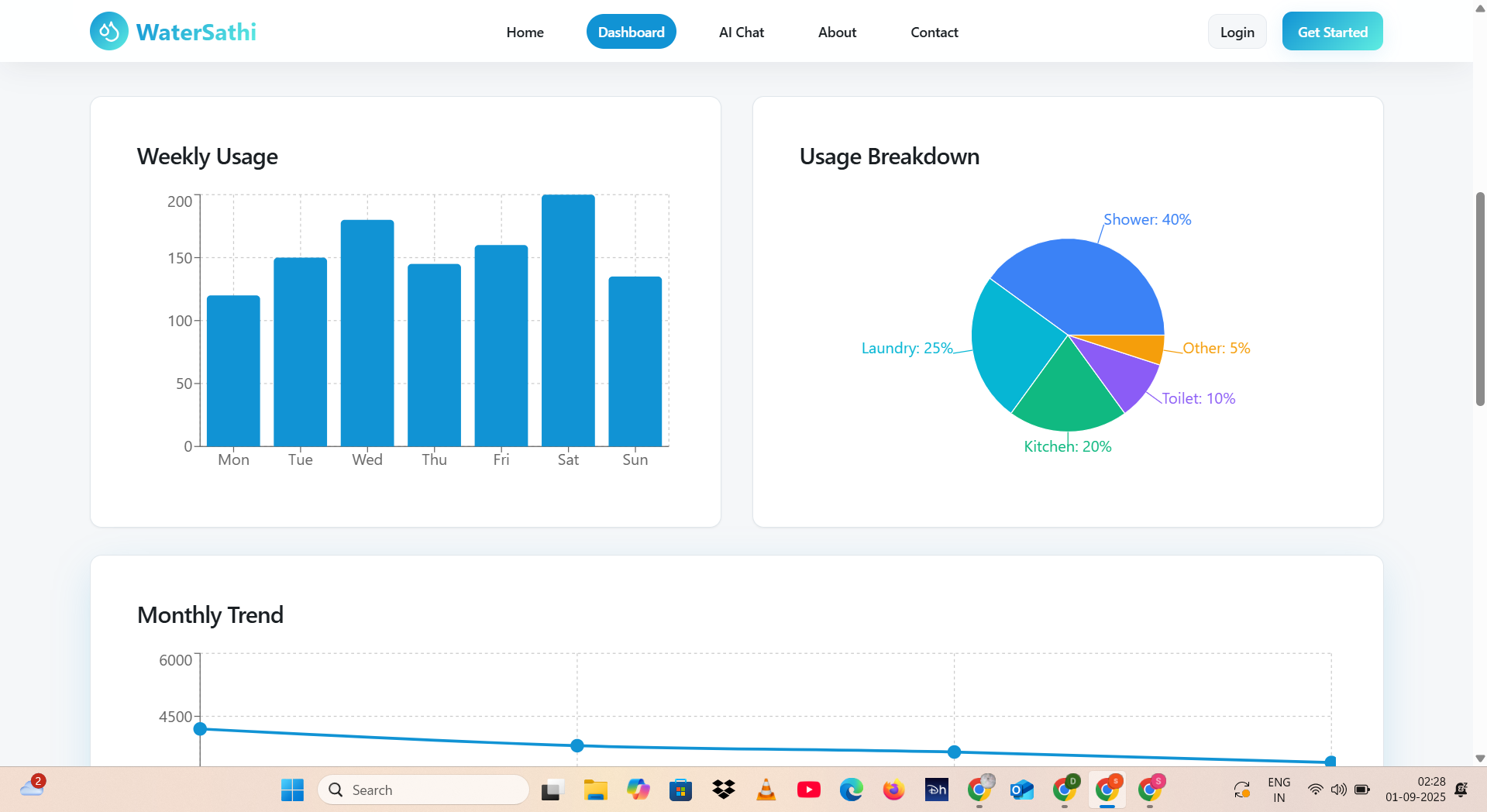
Task: Click the third Monthly Trend data point
Action: 954,752
